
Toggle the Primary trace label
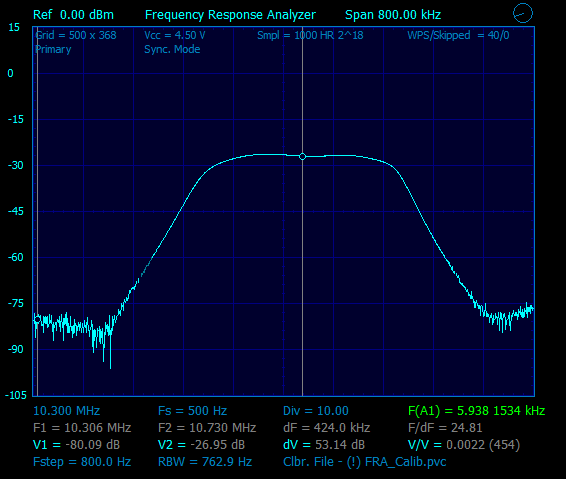(53, 49)
